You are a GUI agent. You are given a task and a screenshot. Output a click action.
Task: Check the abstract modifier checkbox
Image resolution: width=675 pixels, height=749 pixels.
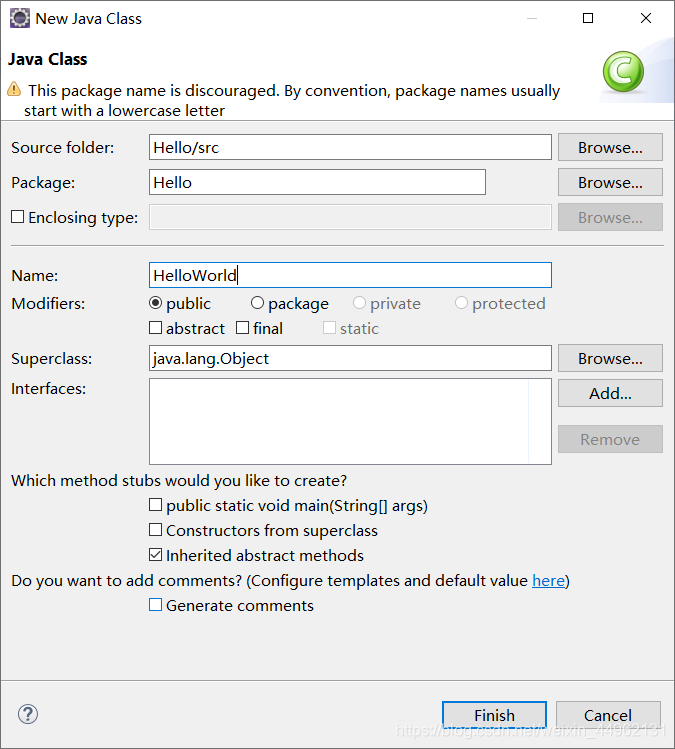(155, 328)
